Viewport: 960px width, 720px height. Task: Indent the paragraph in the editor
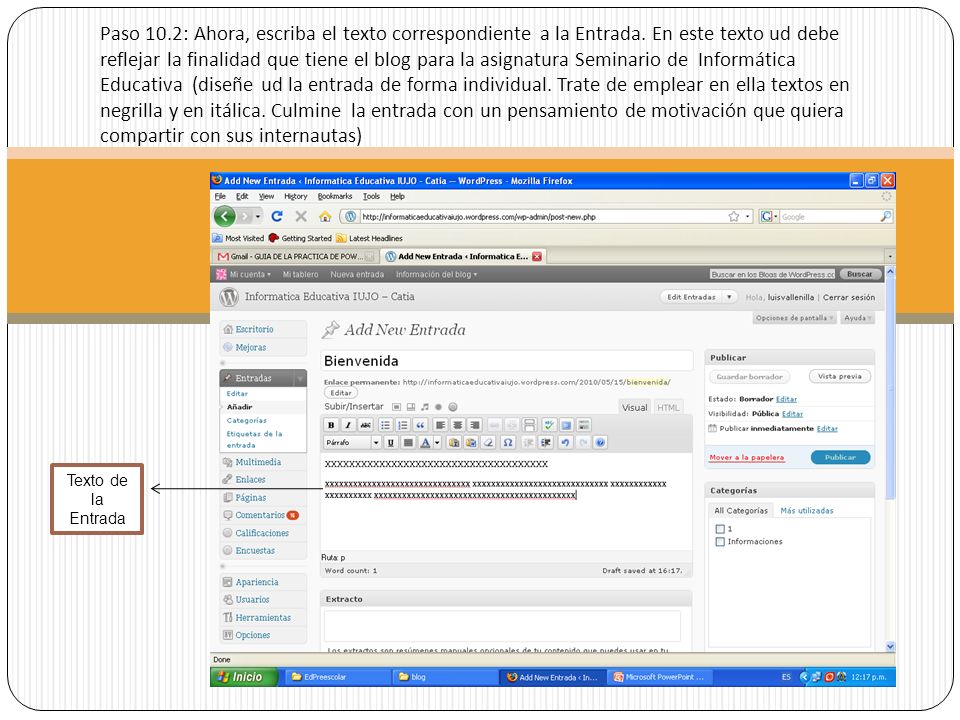click(x=546, y=443)
